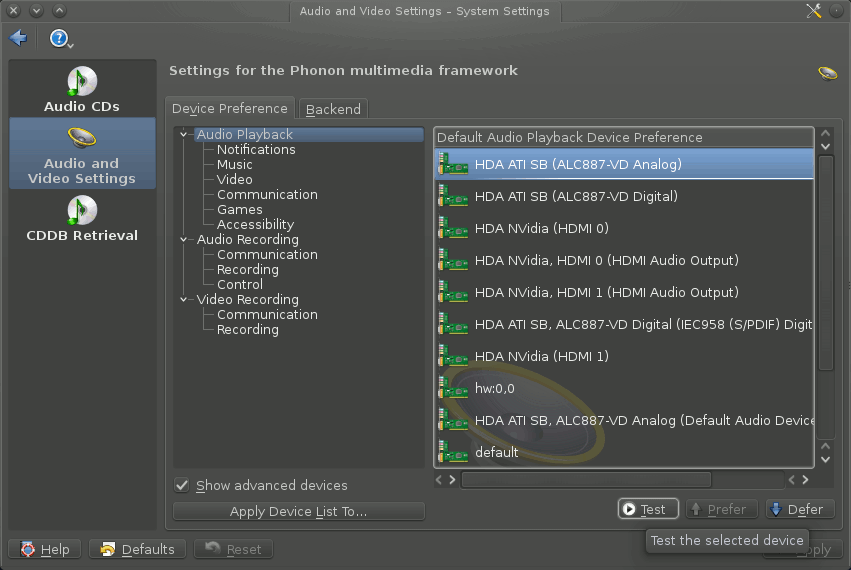851x570 pixels.
Task: Click the back arrow in the toolbar
Action: click(18, 38)
